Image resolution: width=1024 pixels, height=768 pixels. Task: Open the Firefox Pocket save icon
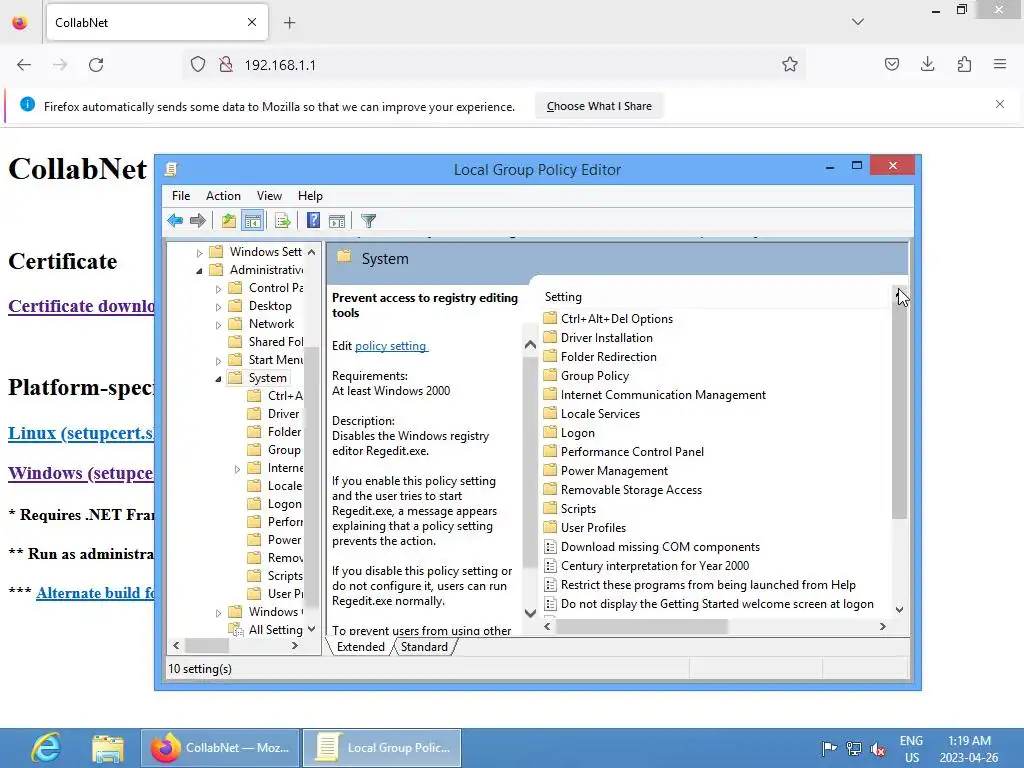coord(891,64)
